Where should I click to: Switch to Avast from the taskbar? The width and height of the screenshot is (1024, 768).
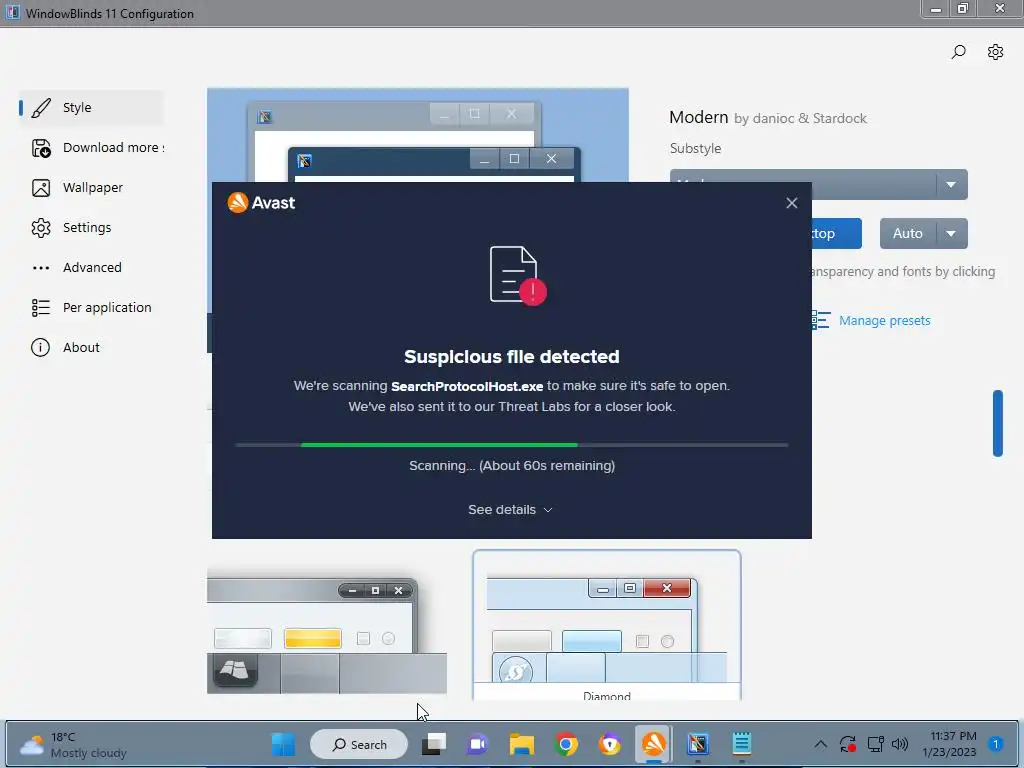coord(654,744)
